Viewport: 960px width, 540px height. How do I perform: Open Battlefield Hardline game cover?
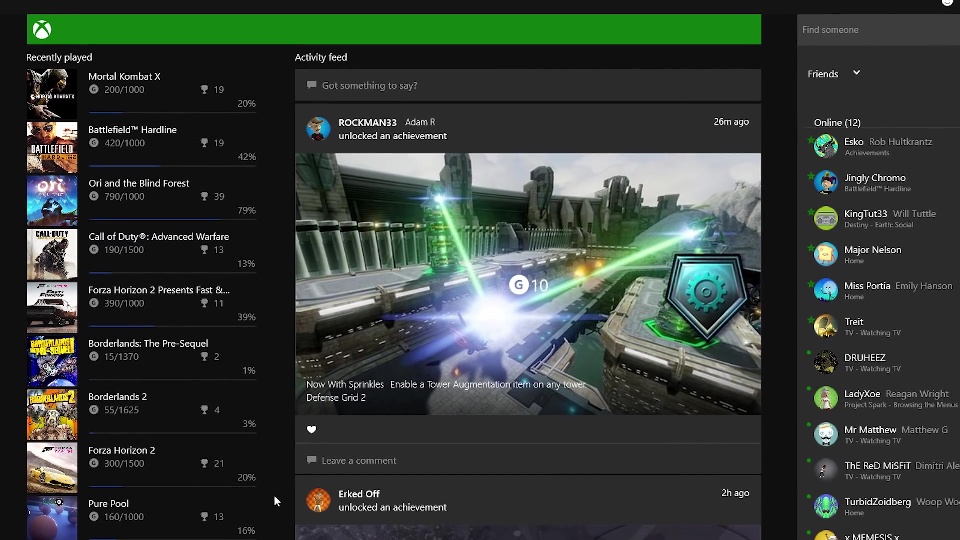pos(52,147)
